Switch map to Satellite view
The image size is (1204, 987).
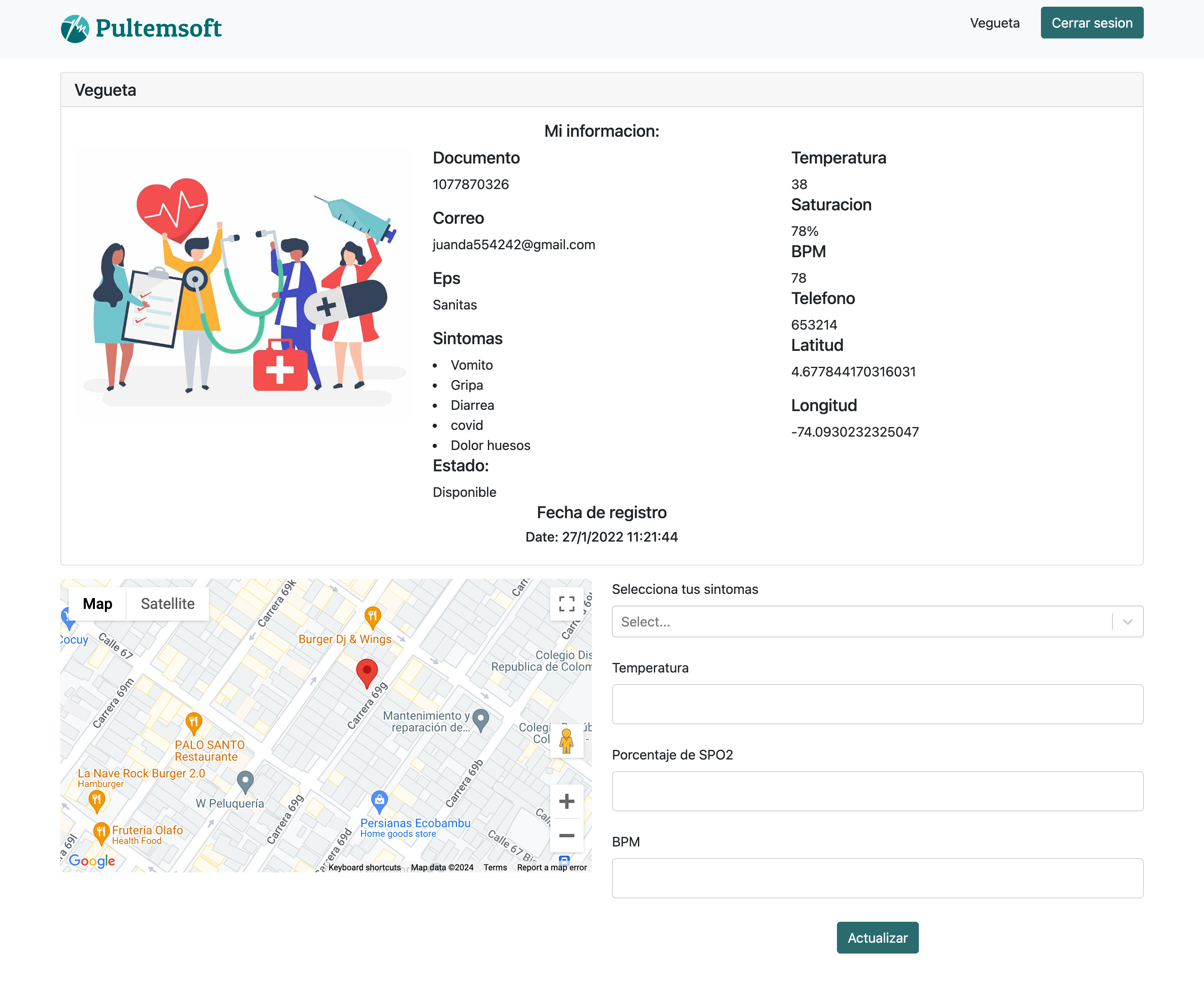coord(168,604)
